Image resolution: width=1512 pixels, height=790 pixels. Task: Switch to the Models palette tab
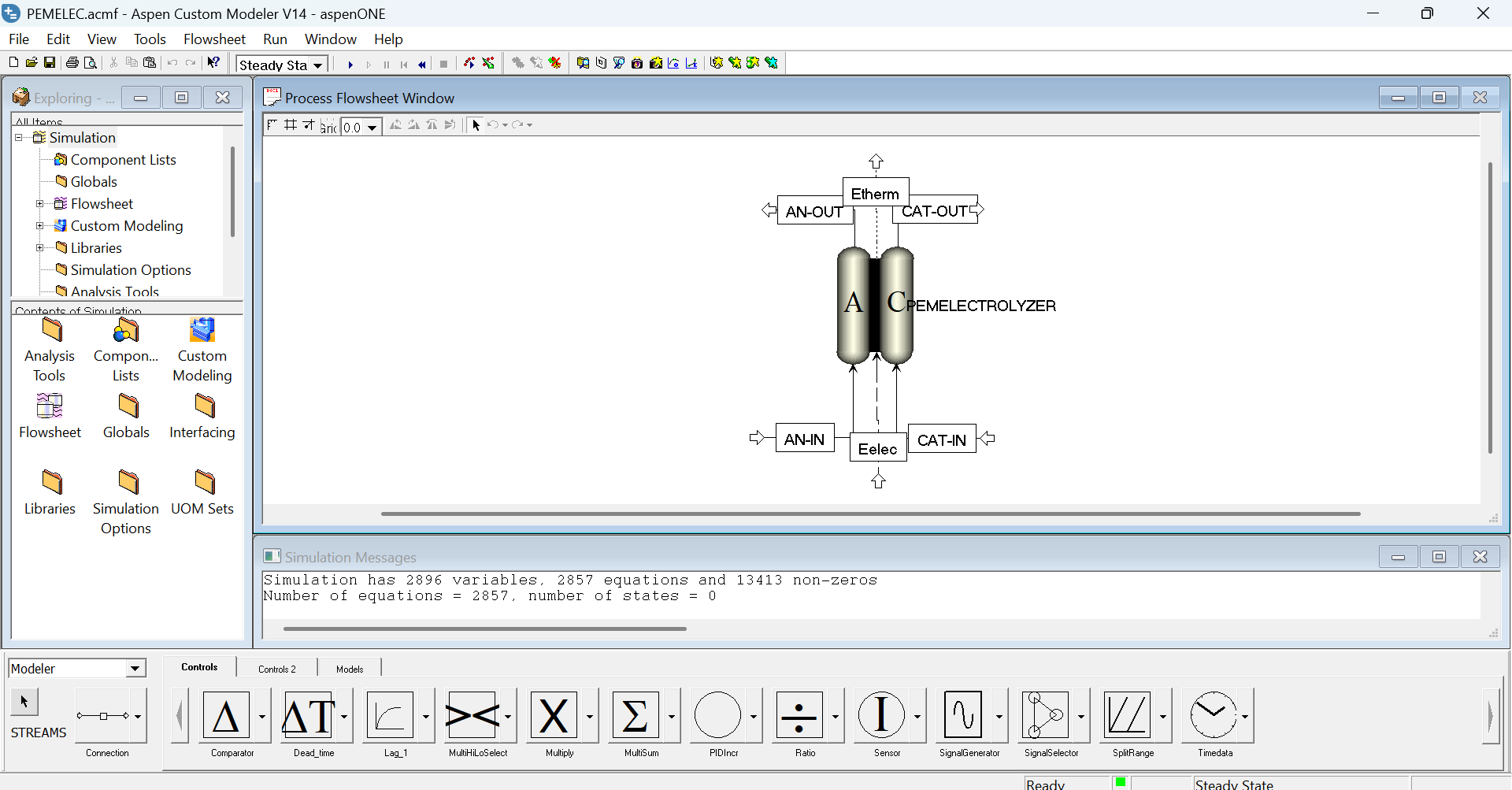pyautogui.click(x=350, y=669)
